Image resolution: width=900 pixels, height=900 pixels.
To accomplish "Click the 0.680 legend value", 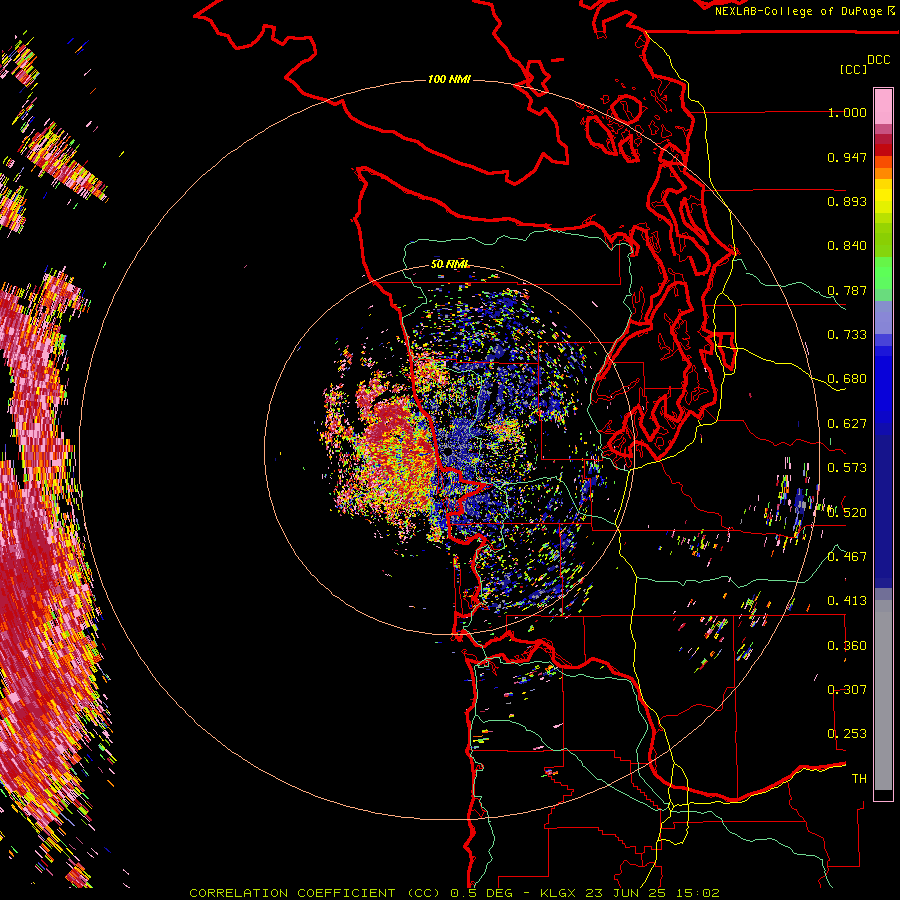I will pos(847,379).
